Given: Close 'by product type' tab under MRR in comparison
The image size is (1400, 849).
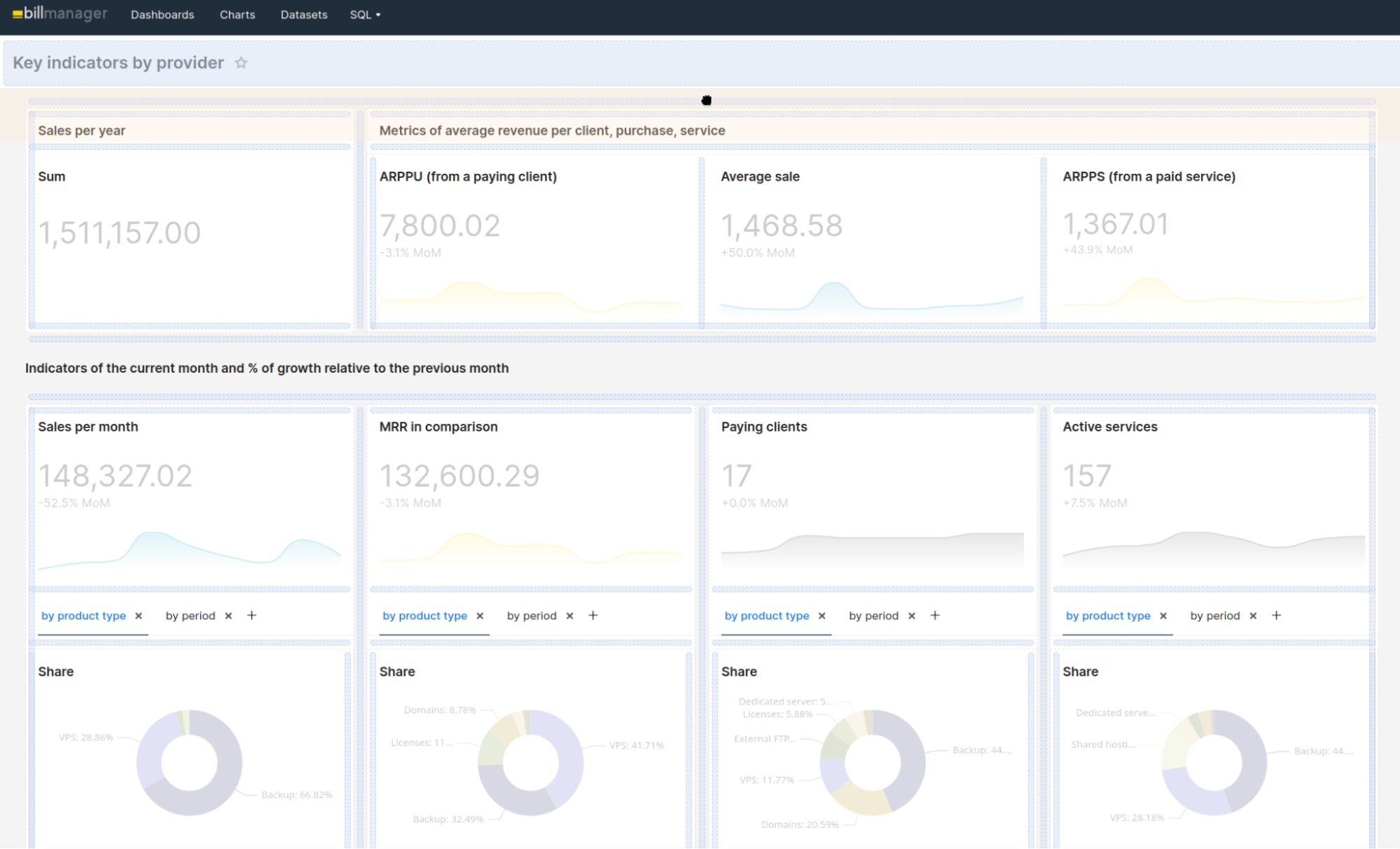Looking at the screenshot, I should 480,616.
